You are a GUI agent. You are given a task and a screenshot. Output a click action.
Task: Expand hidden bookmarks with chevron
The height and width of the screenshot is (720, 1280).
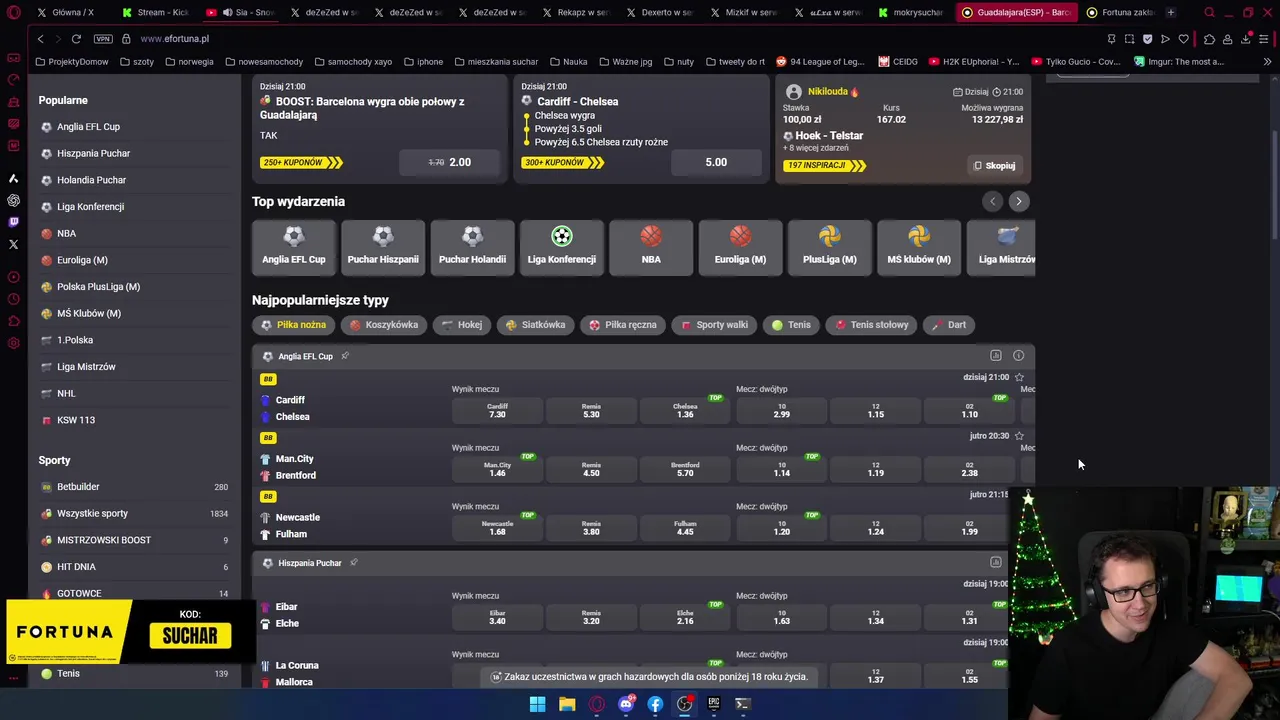(1267, 61)
